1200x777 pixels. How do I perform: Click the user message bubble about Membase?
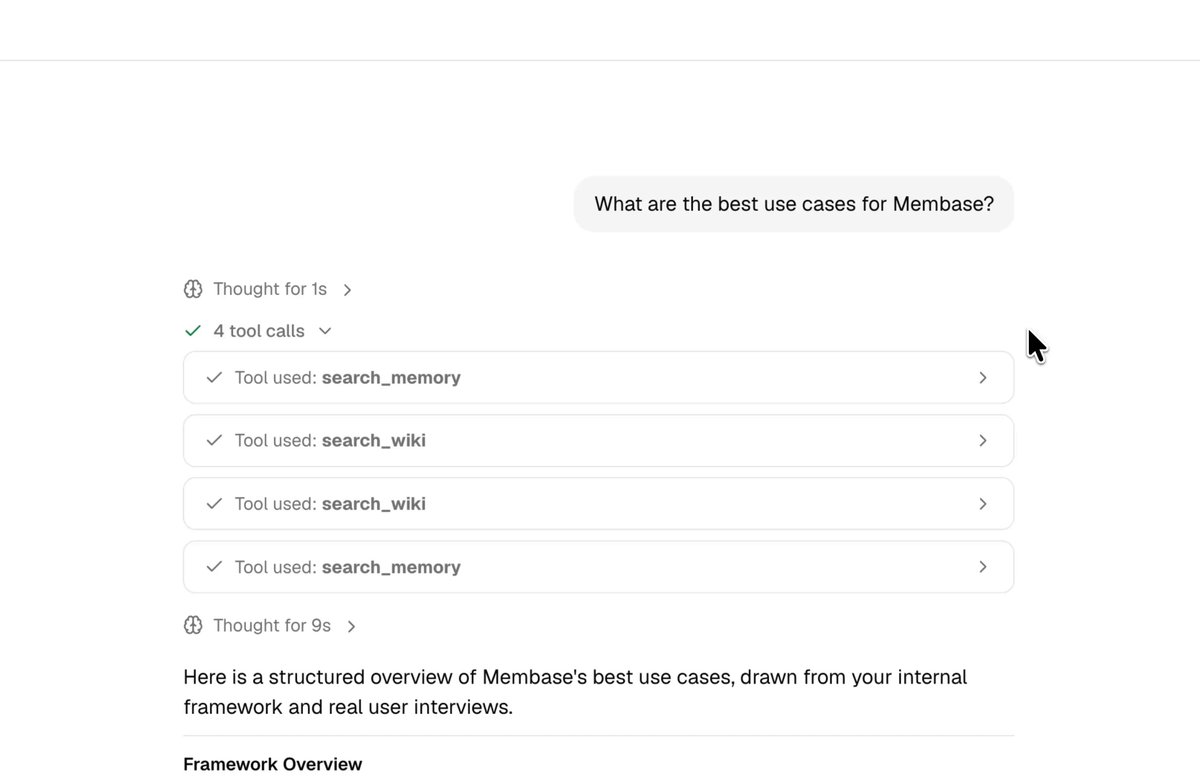(794, 204)
